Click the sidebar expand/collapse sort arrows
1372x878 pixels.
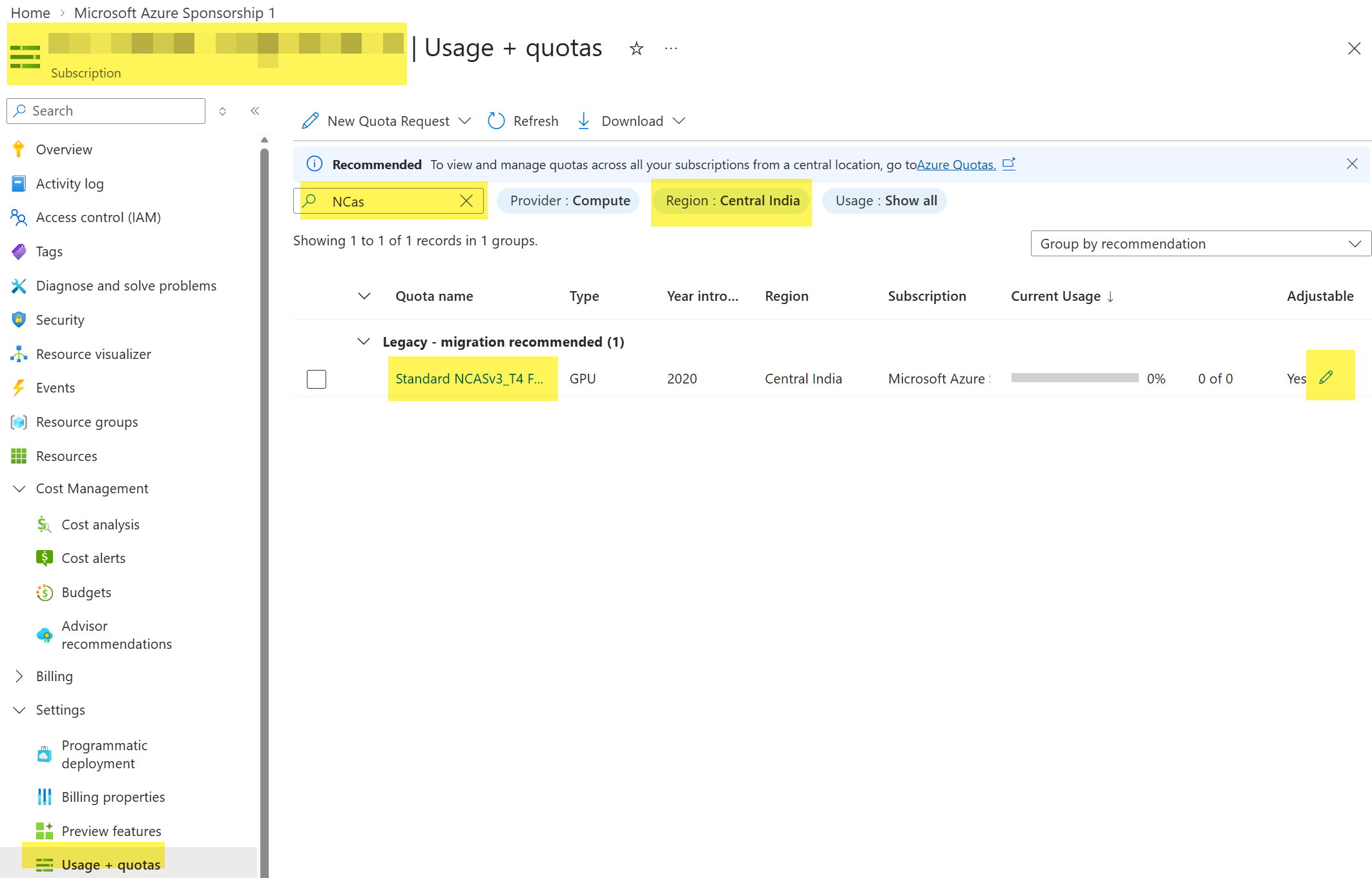pyautogui.click(x=223, y=111)
